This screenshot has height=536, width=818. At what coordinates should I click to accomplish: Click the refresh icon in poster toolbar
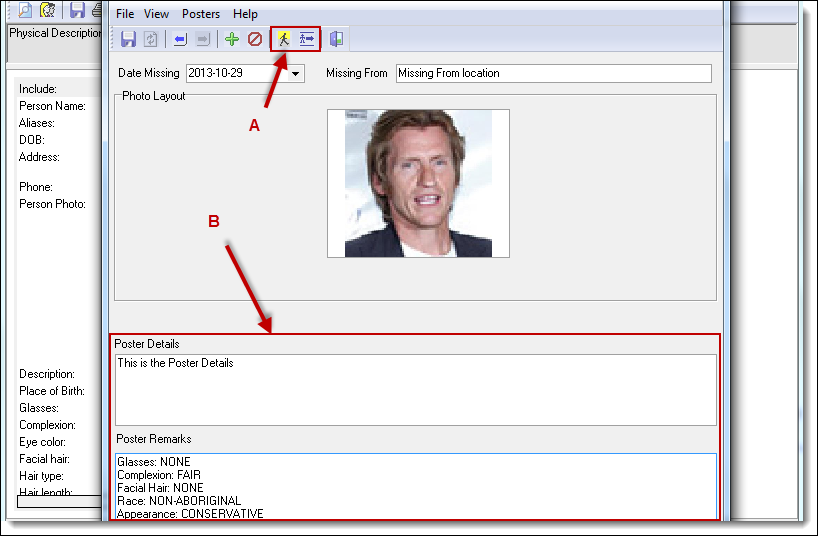pyautogui.click(x=151, y=39)
